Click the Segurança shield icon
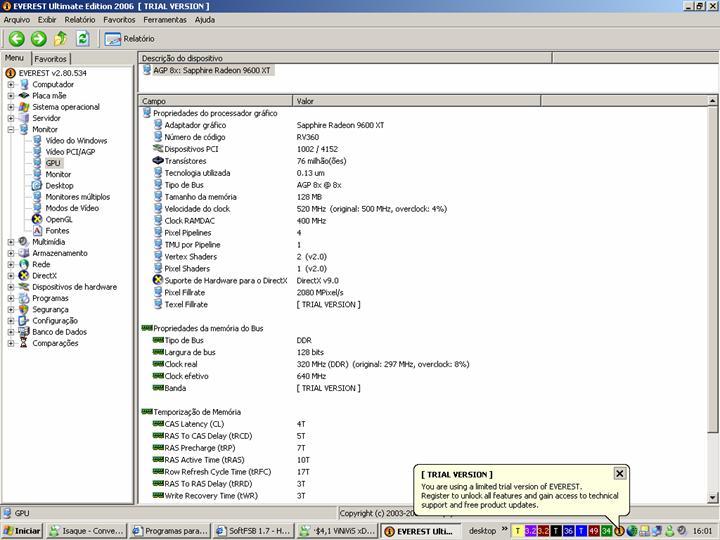Image resolution: width=720 pixels, height=540 pixels. [24, 309]
